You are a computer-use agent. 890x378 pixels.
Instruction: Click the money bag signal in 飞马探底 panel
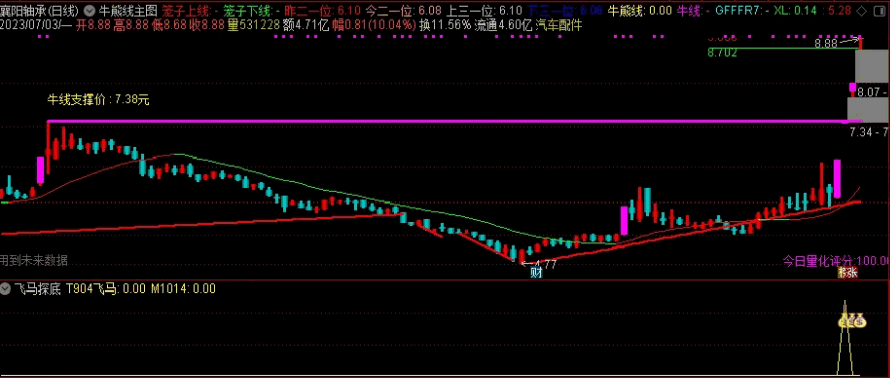[853, 322]
